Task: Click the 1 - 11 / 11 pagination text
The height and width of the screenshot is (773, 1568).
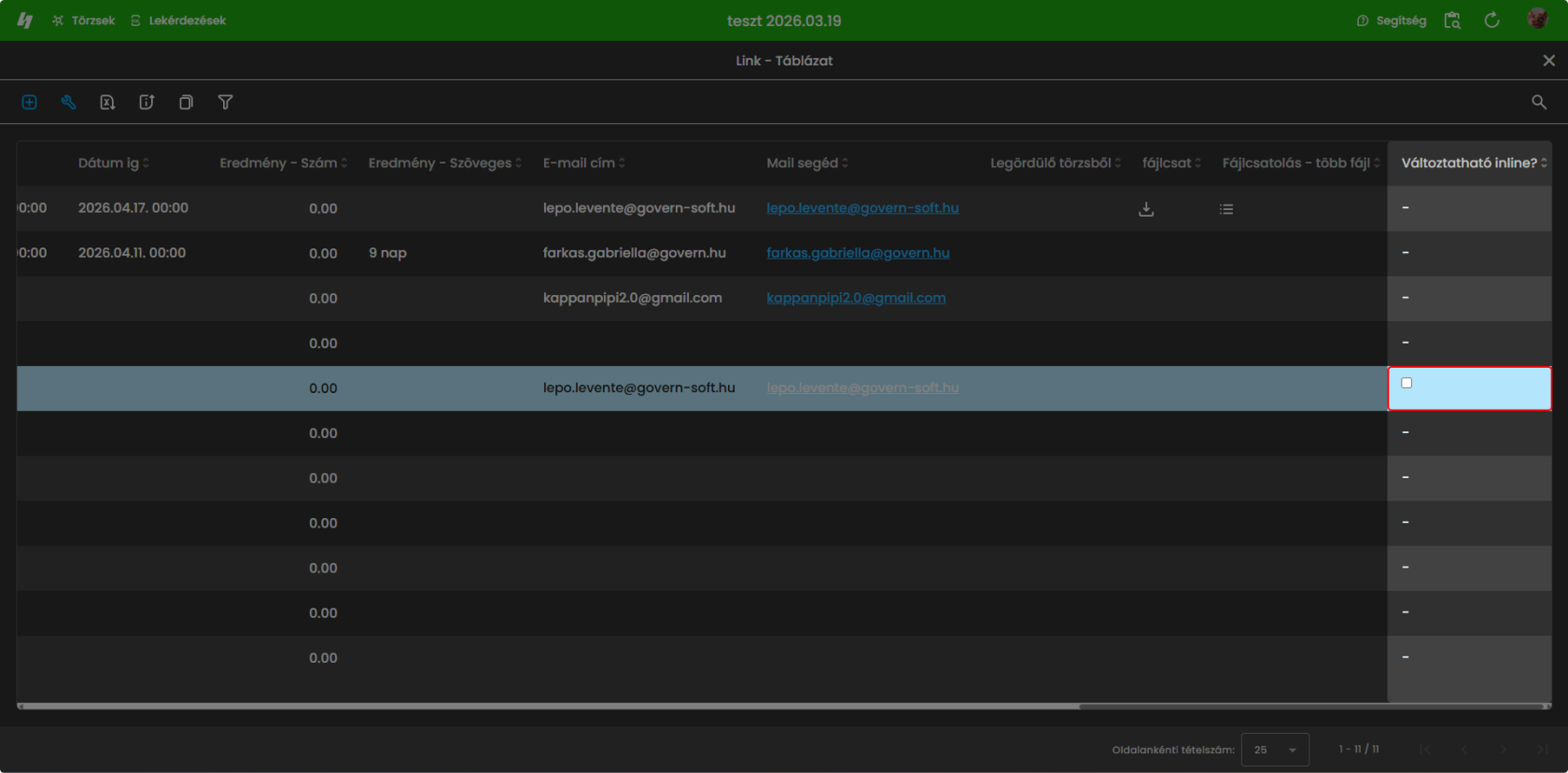Action: tap(1359, 749)
